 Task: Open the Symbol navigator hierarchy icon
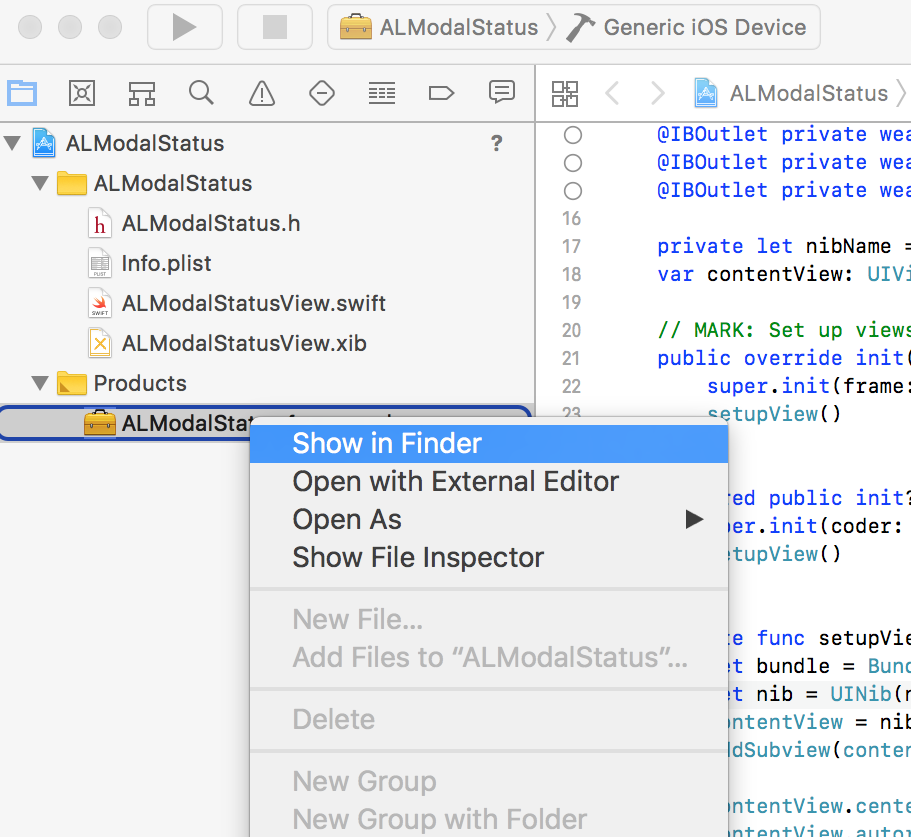point(142,93)
